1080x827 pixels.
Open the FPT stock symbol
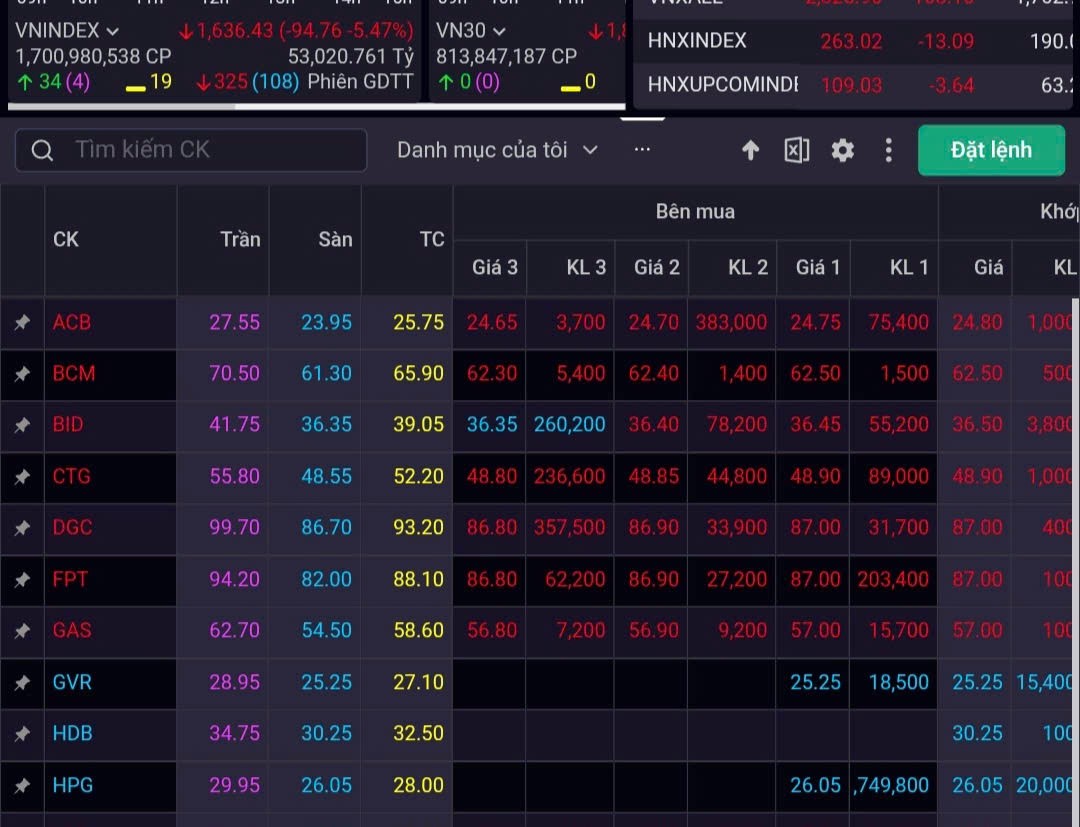[x=70, y=580]
